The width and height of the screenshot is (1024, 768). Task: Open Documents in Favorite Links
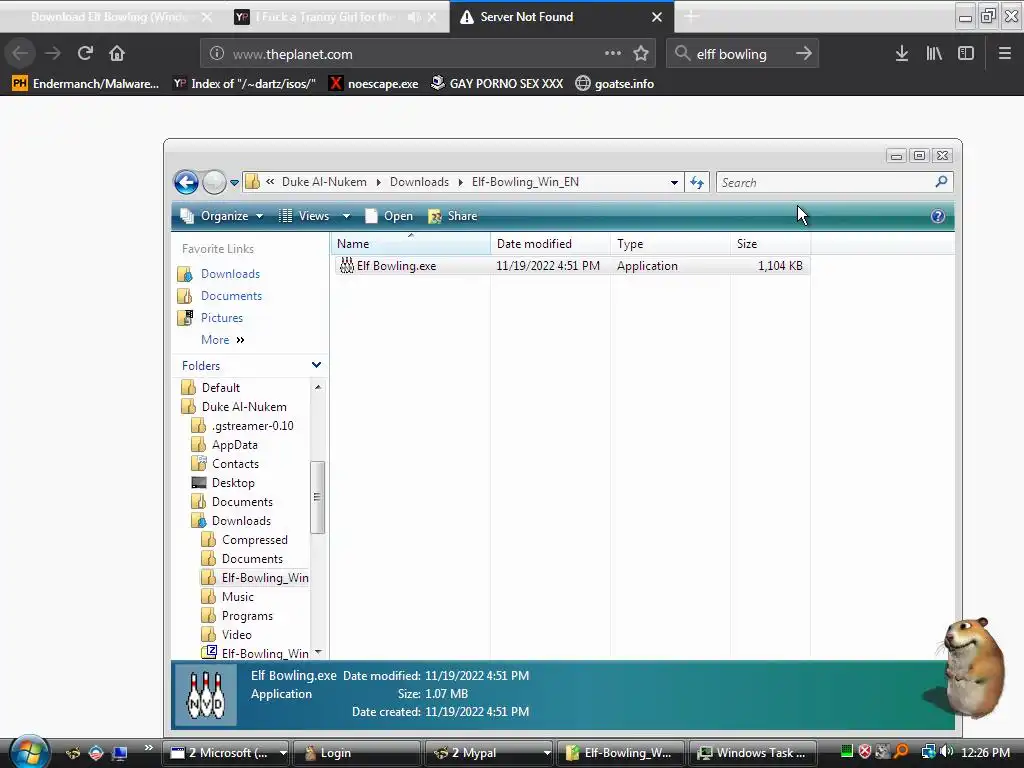click(x=231, y=296)
